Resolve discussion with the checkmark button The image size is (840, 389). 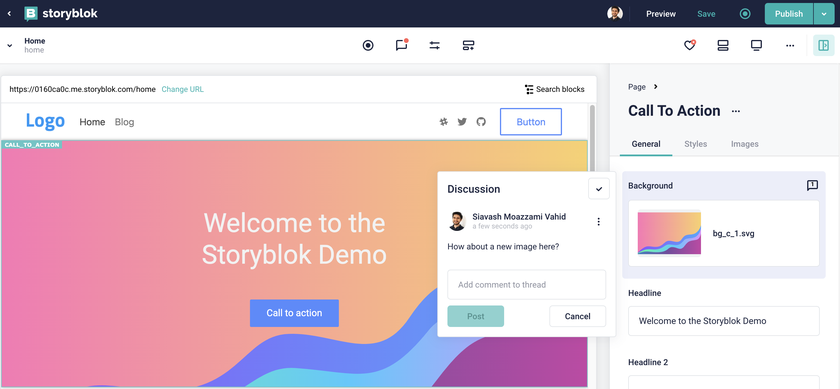(x=599, y=189)
